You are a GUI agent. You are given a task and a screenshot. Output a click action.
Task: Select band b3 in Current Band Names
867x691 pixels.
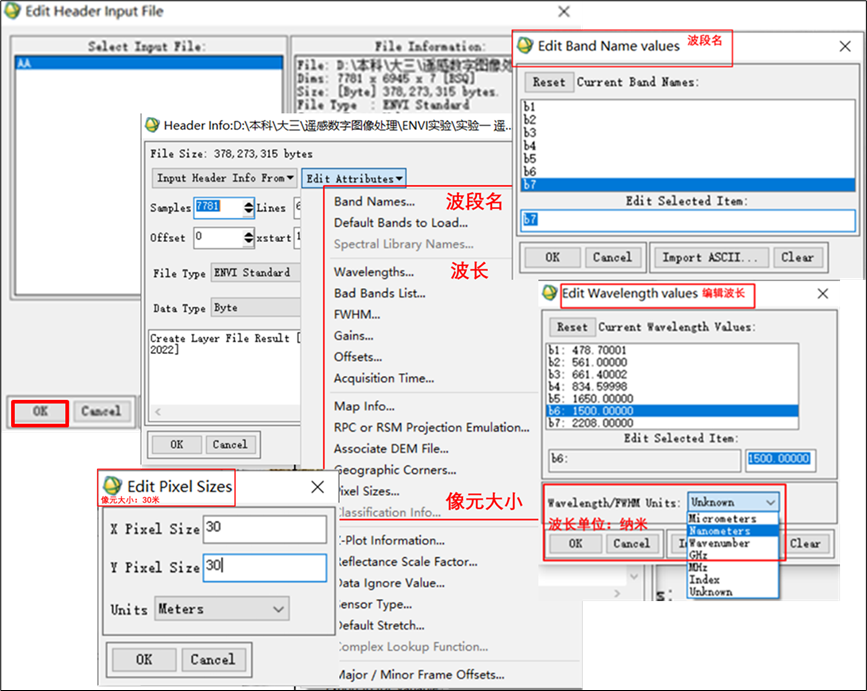click(x=688, y=133)
